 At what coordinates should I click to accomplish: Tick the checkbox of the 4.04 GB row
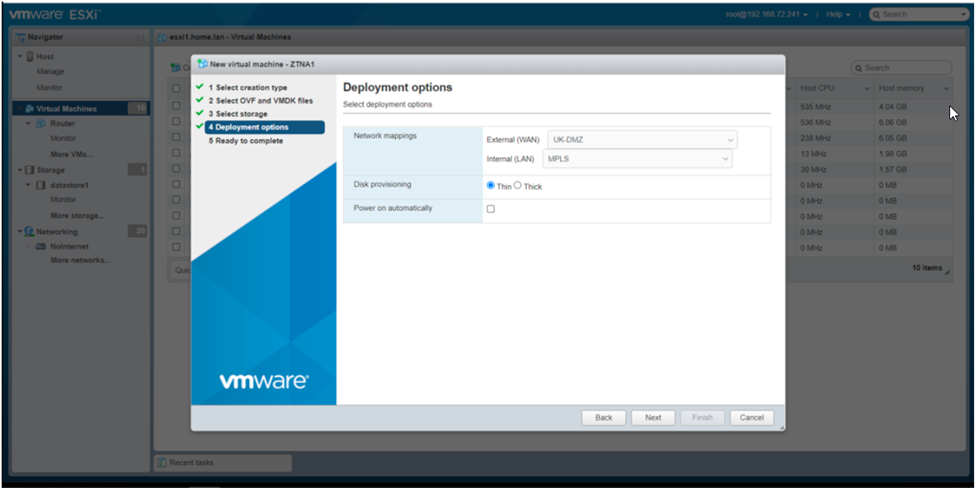[176, 106]
